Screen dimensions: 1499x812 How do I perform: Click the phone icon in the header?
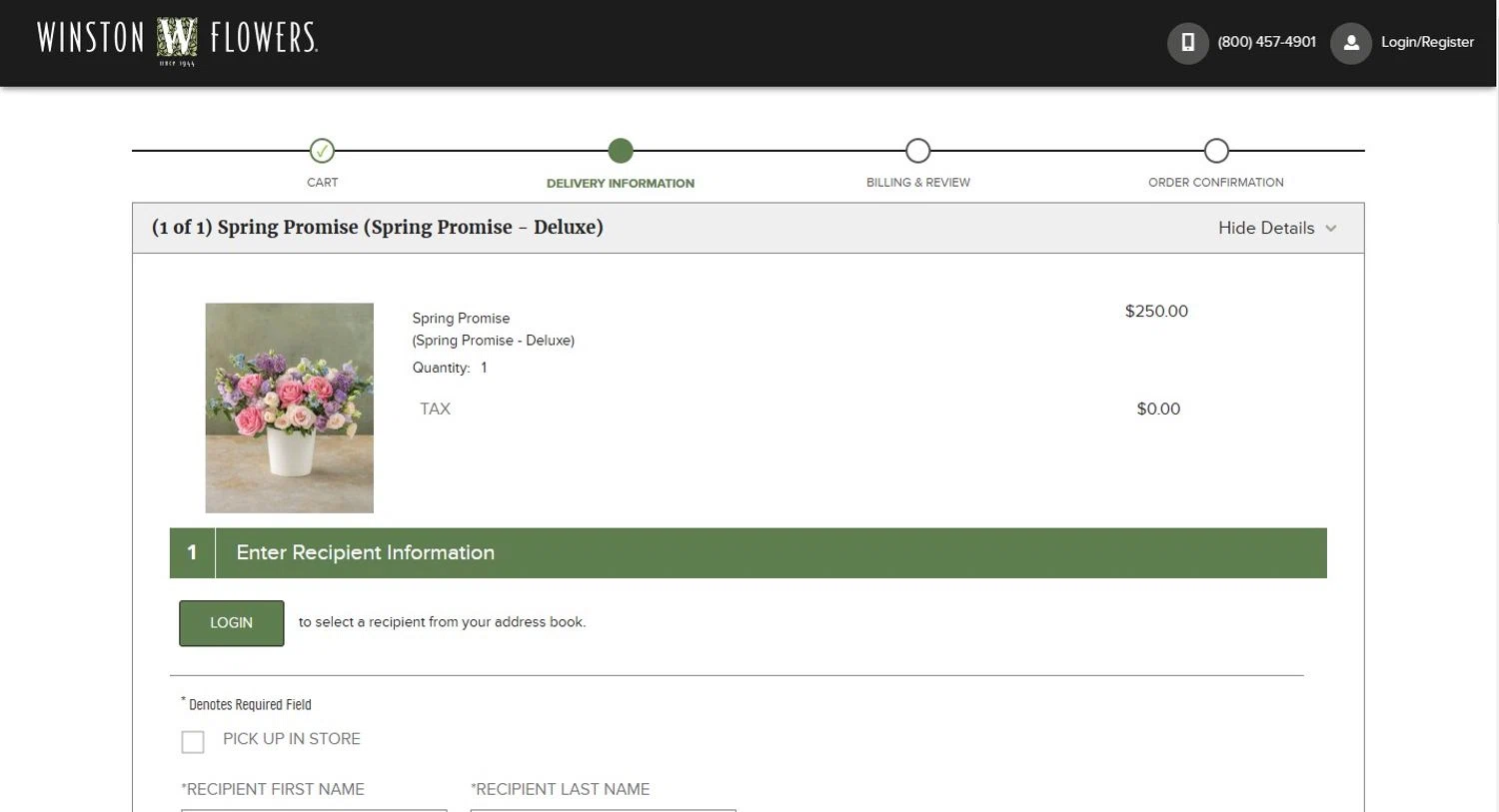[x=1187, y=43]
